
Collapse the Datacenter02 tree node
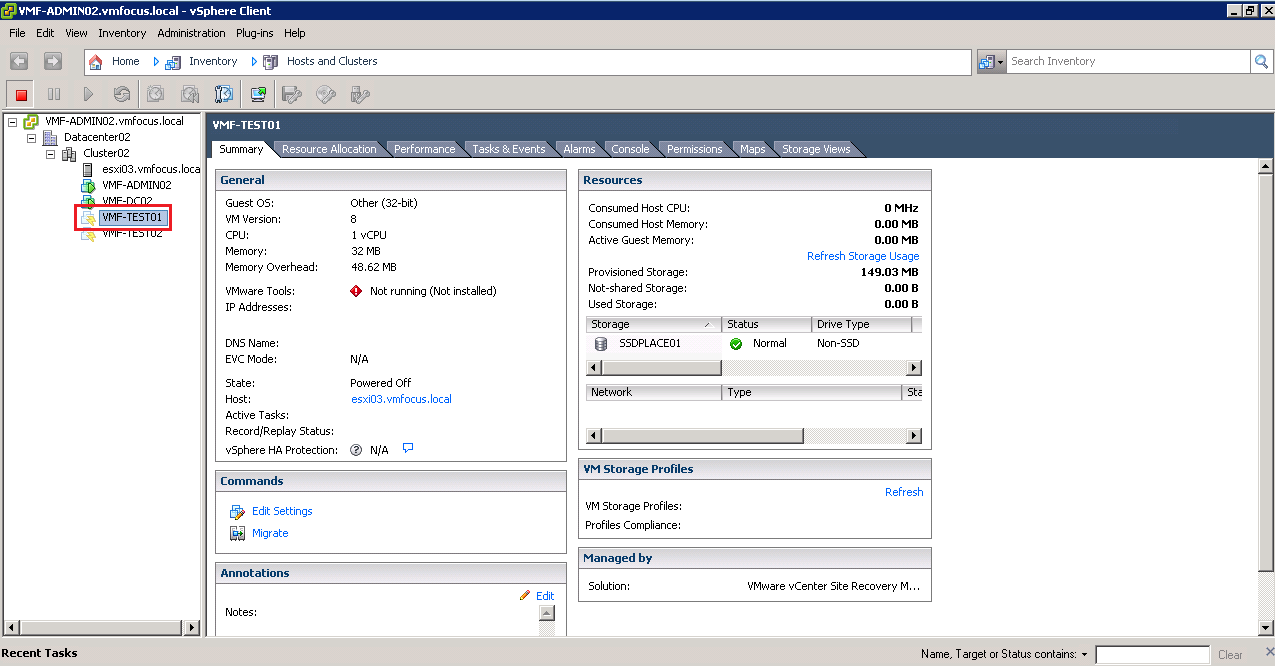tap(31, 138)
